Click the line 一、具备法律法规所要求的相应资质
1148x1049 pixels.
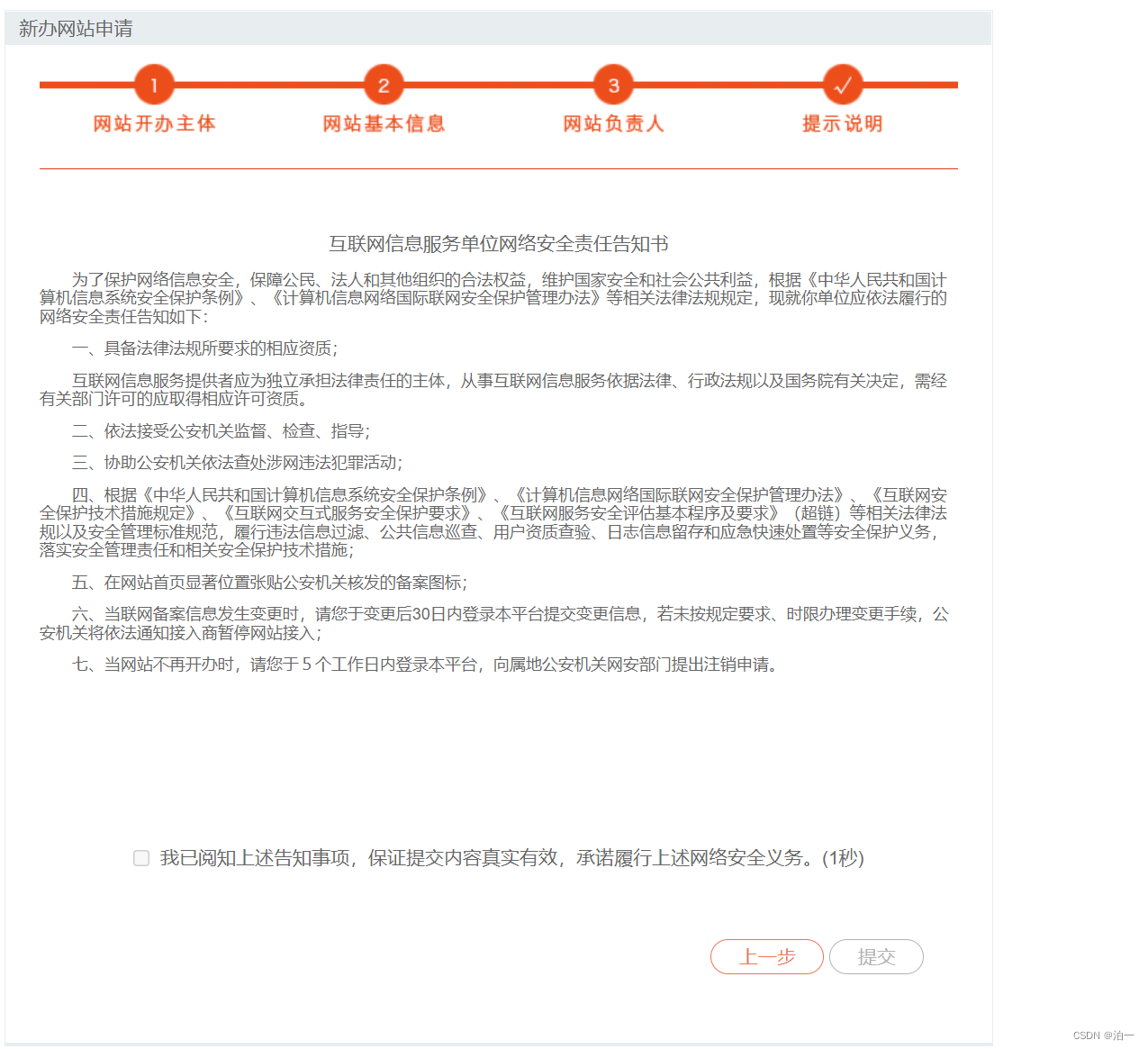point(205,348)
